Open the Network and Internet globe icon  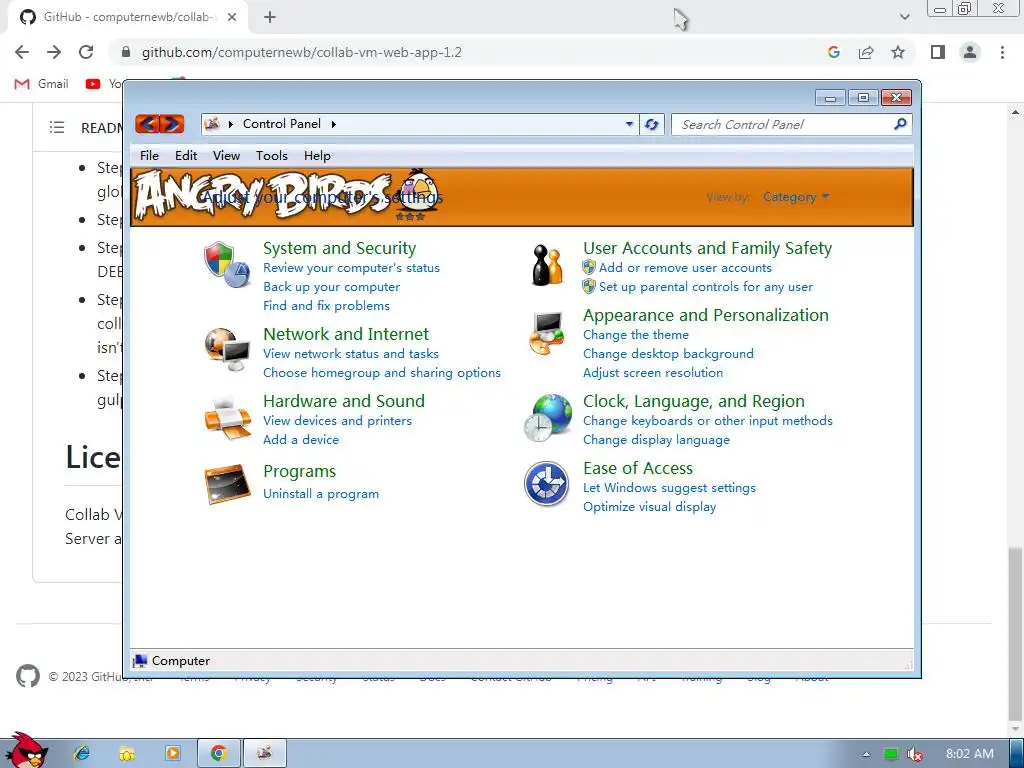(x=227, y=349)
